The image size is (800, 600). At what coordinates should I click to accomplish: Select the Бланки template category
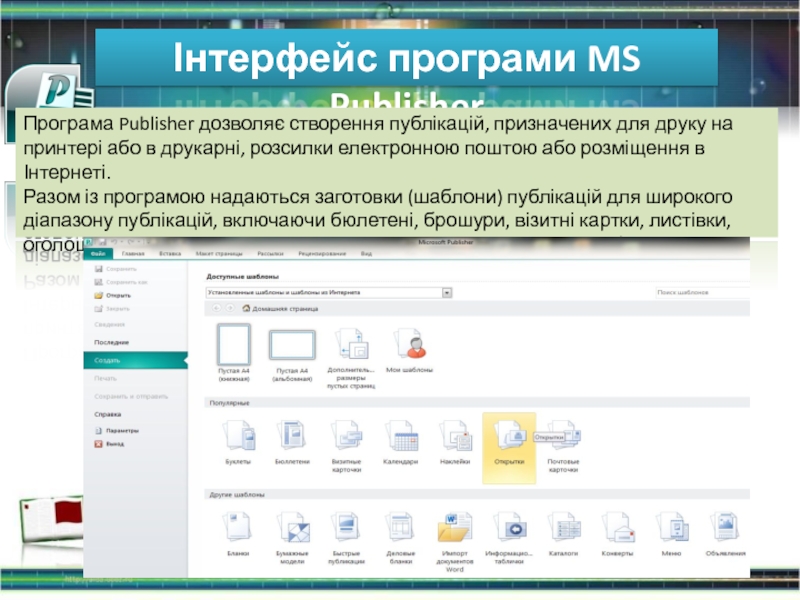click(x=238, y=534)
